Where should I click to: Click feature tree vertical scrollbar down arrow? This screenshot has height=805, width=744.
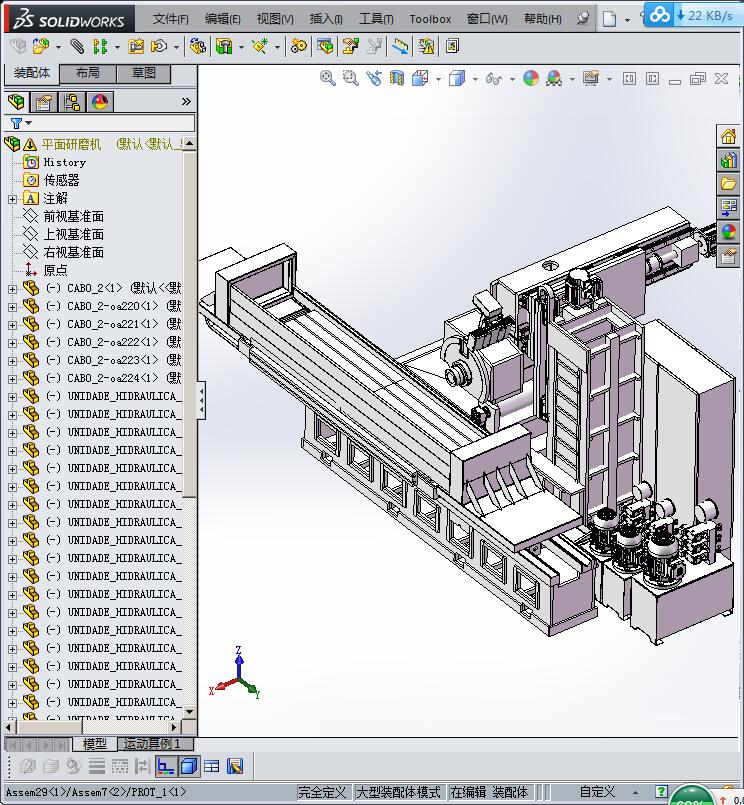189,712
